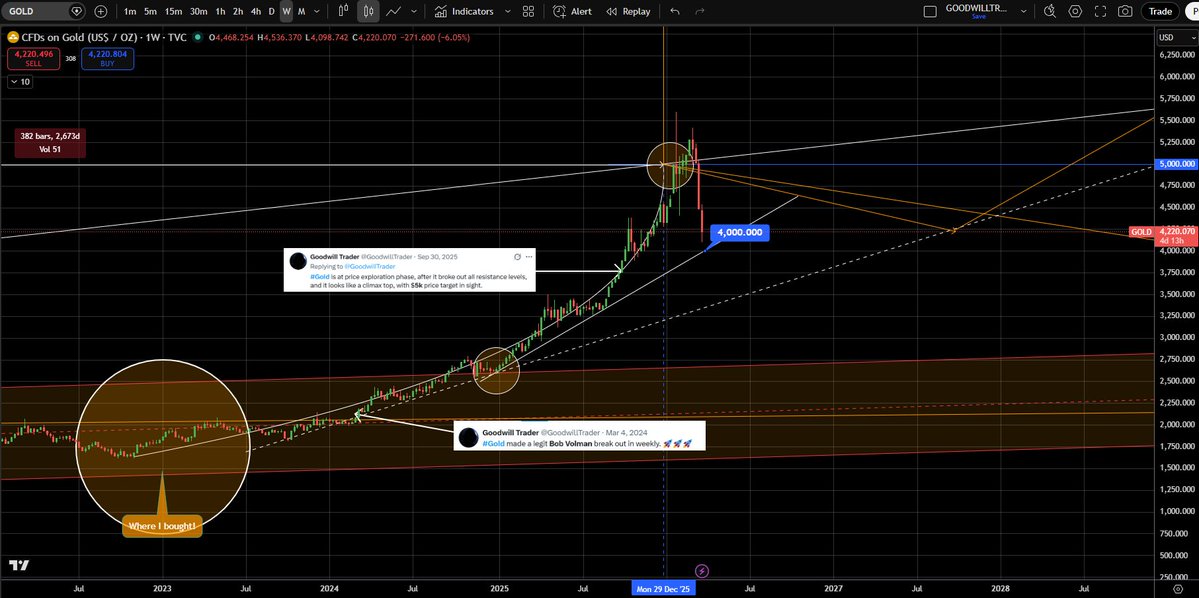Click the 6,250.000 price scale value
1199x598 pixels.
point(1177,55)
